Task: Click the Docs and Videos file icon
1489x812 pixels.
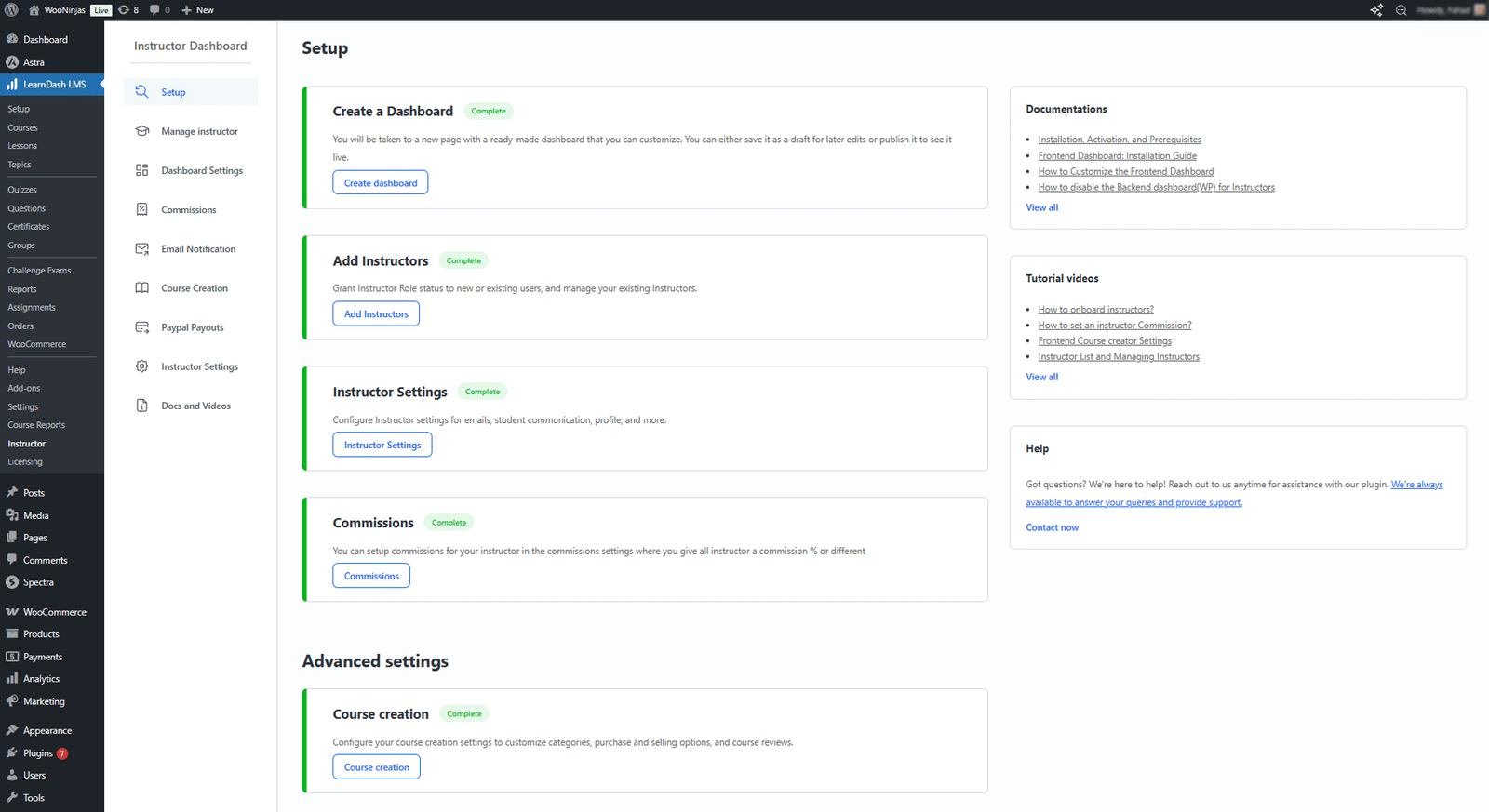Action: click(141, 406)
